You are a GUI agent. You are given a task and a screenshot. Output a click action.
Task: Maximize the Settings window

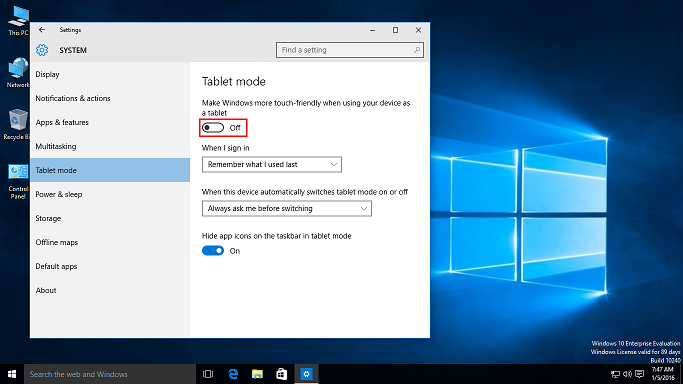click(396, 30)
